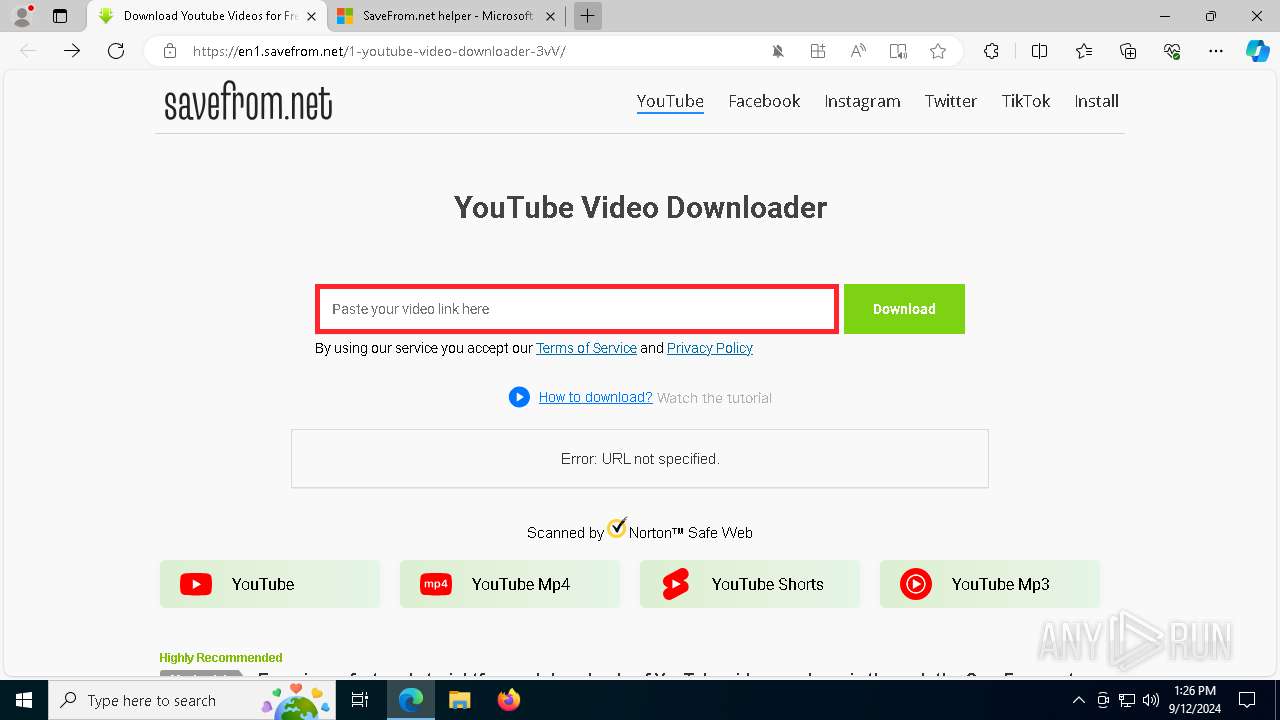The width and height of the screenshot is (1280, 720).
Task: Open the TikTok navigation item
Action: coord(1026,101)
